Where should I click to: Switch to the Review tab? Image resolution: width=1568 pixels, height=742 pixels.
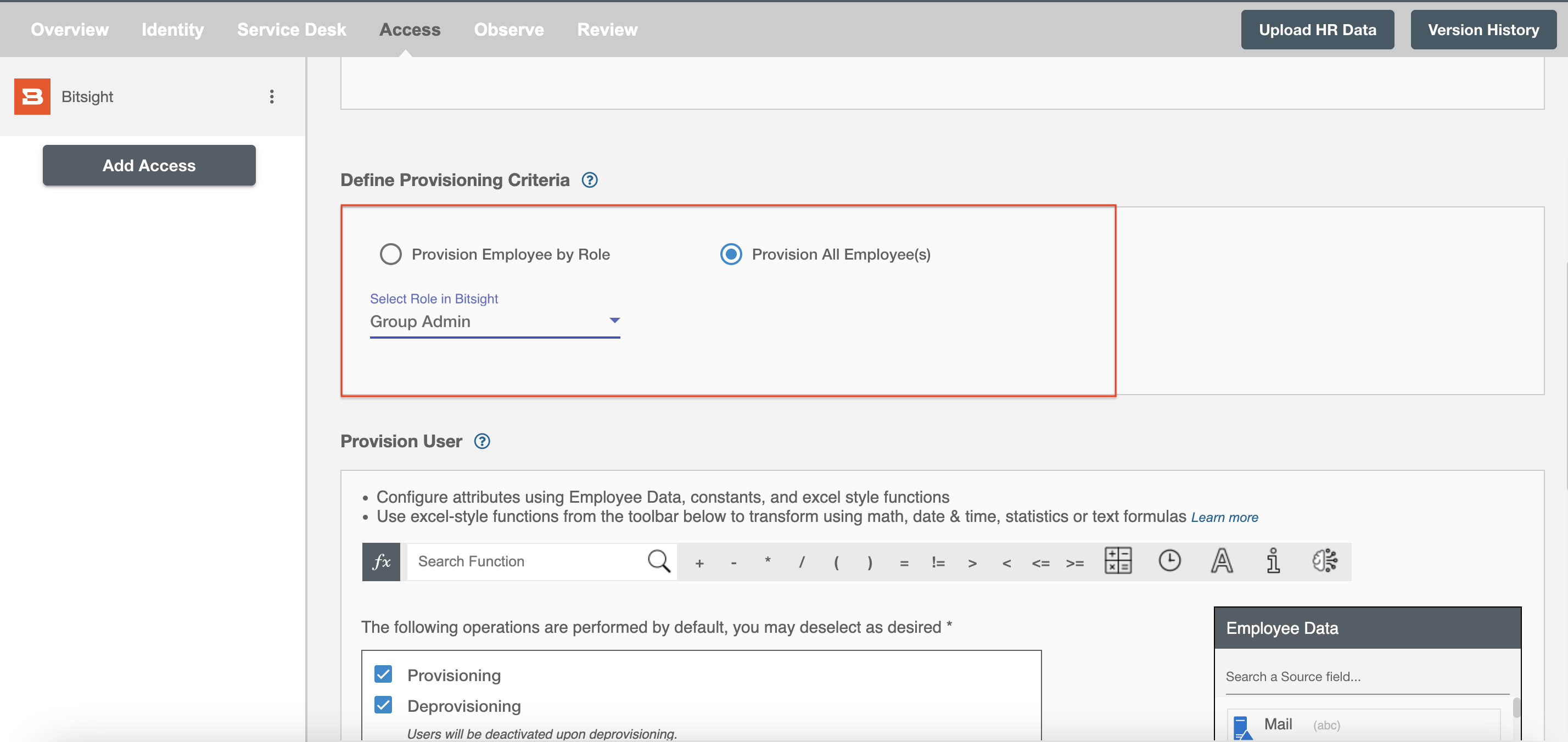click(607, 28)
